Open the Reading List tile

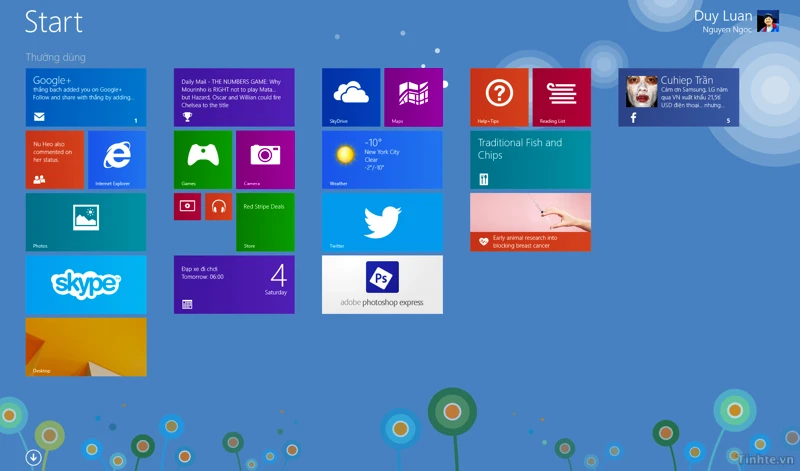pyautogui.click(x=562, y=97)
